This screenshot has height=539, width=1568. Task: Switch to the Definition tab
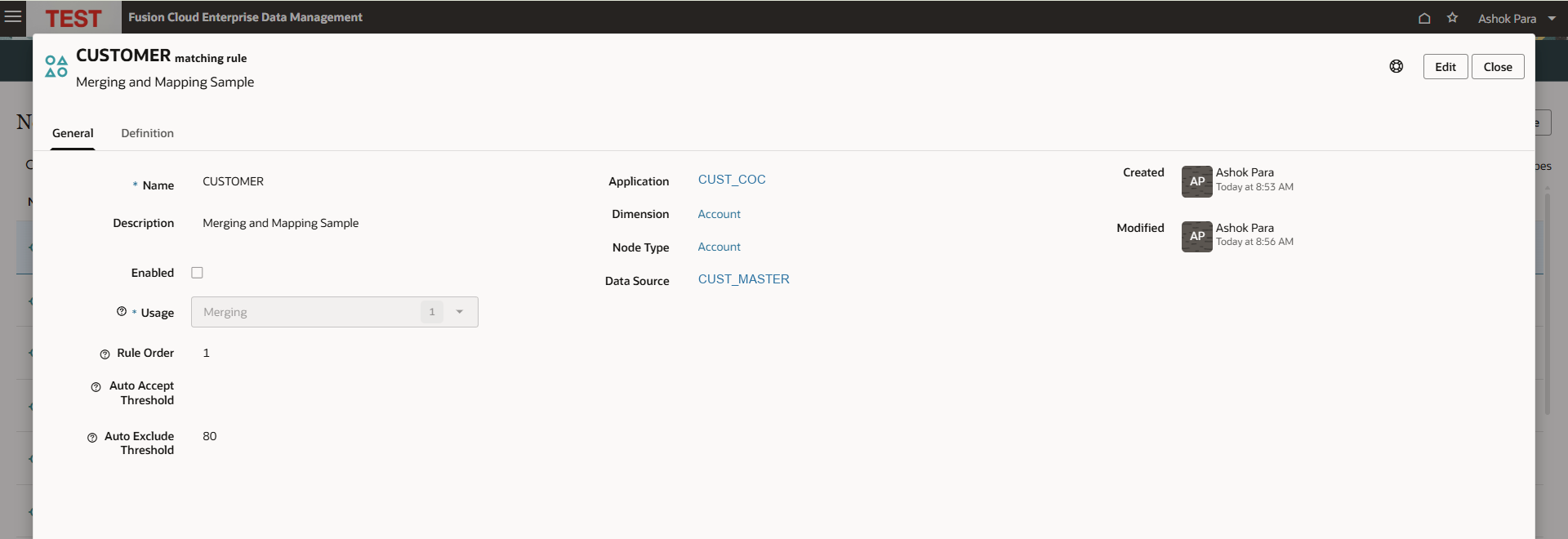point(147,133)
